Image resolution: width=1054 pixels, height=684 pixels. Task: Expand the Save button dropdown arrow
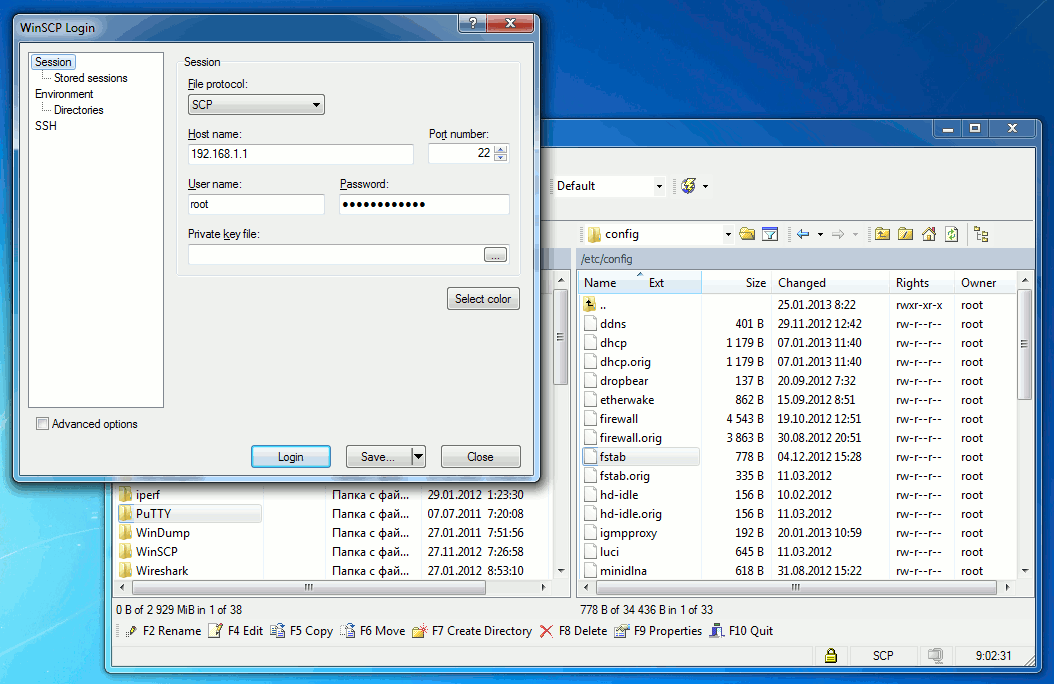pos(418,456)
